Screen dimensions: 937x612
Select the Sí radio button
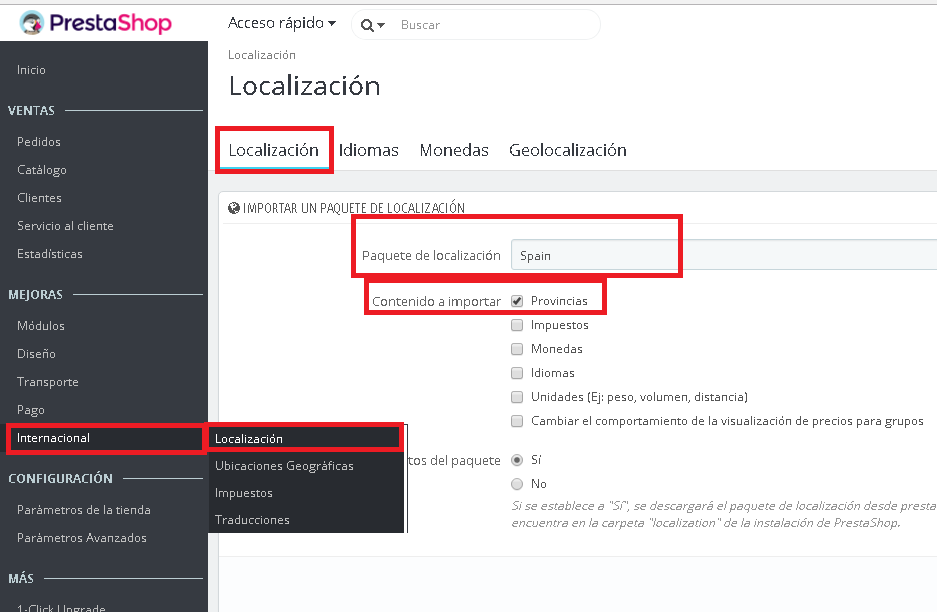click(517, 460)
